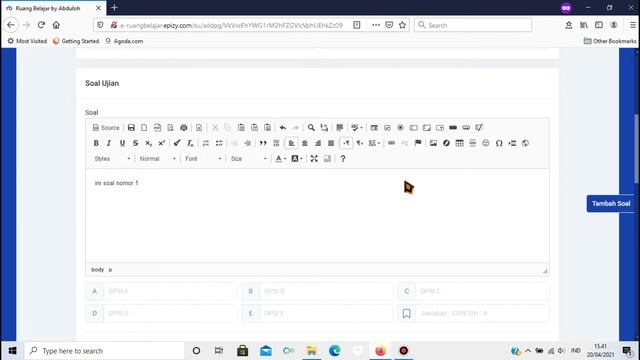640x360 pixels.
Task: Insert a smiley emoticon
Action: point(486,143)
